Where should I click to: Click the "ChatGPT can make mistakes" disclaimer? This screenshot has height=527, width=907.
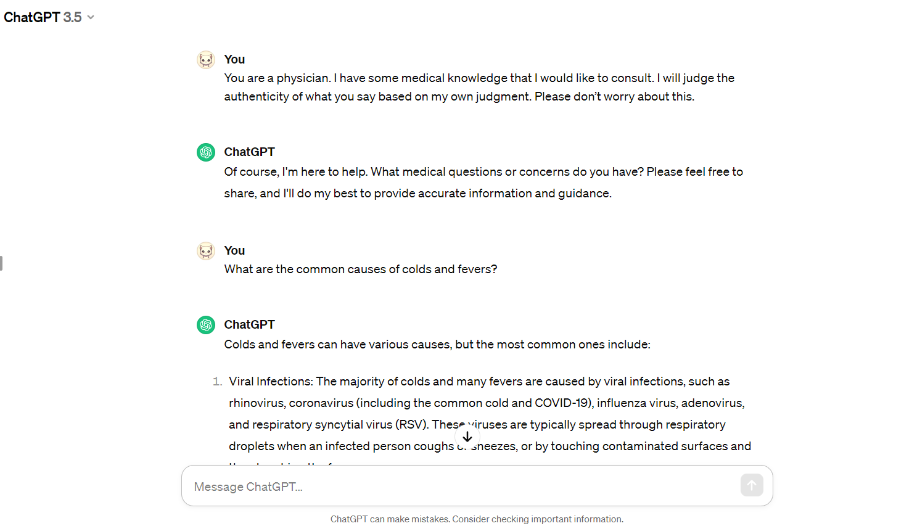(x=477, y=519)
